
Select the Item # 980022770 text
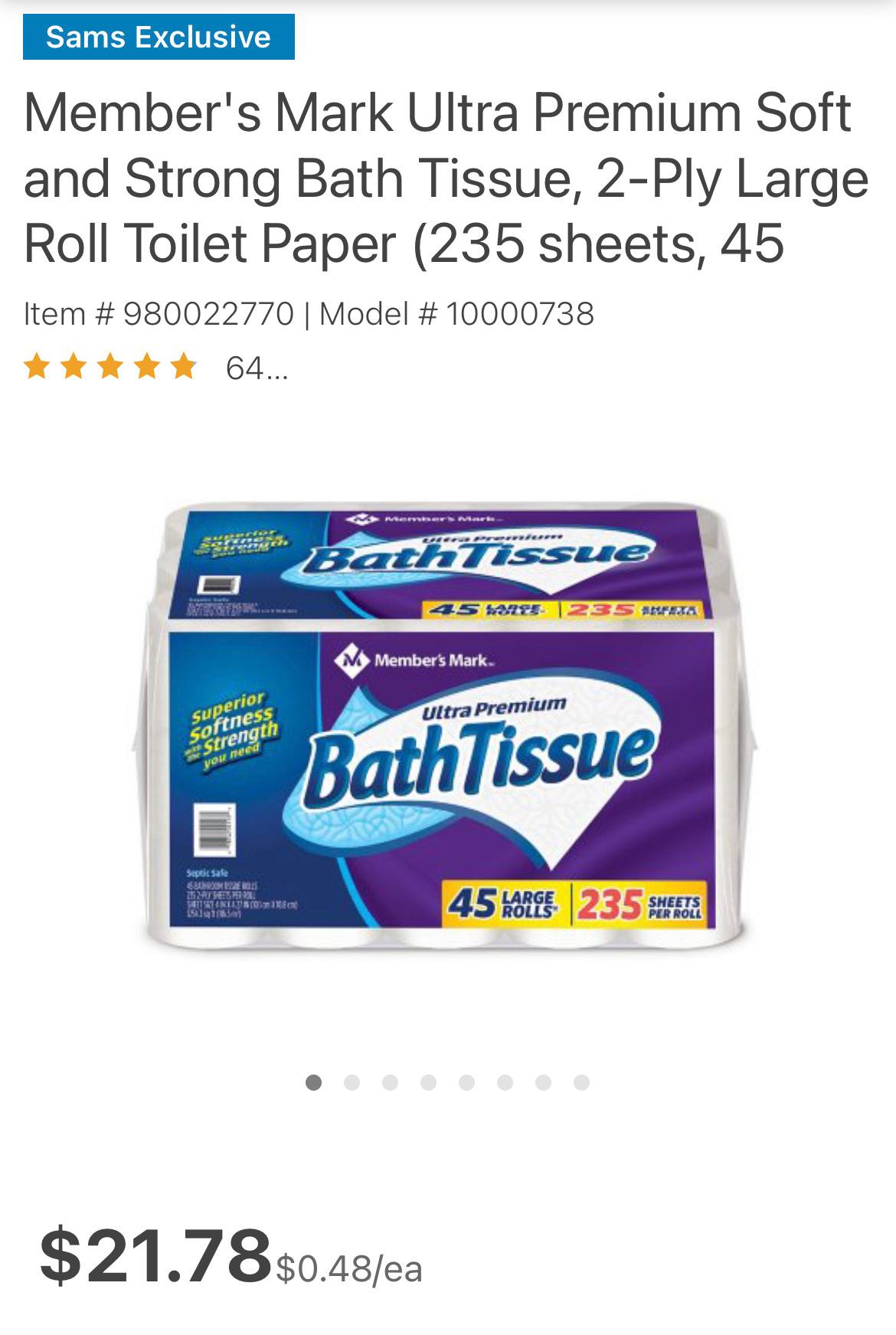(x=159, y=314)
